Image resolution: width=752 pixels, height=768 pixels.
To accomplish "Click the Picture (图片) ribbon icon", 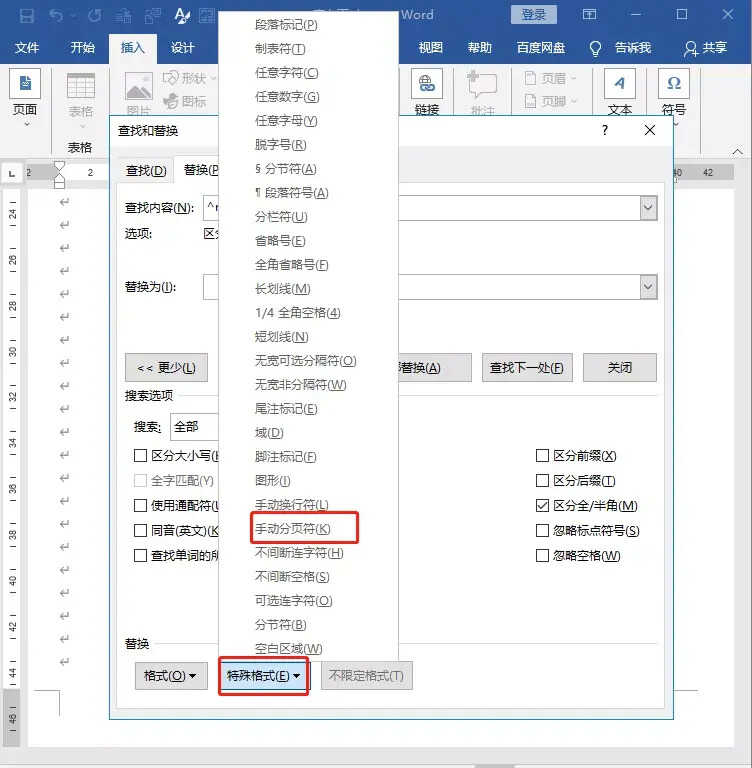I will pyautogui.click(x=139, y=86).
